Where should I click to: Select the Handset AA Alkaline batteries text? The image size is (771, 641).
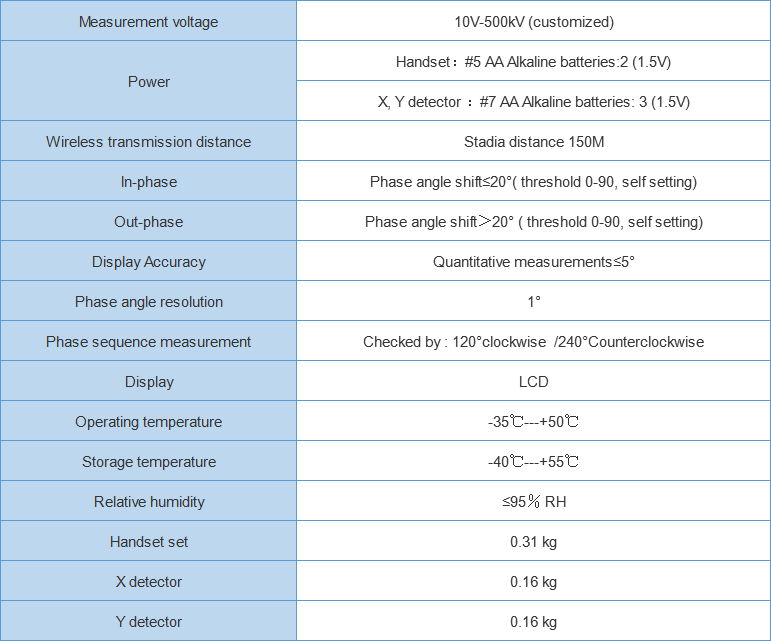[x=533, y=62]
